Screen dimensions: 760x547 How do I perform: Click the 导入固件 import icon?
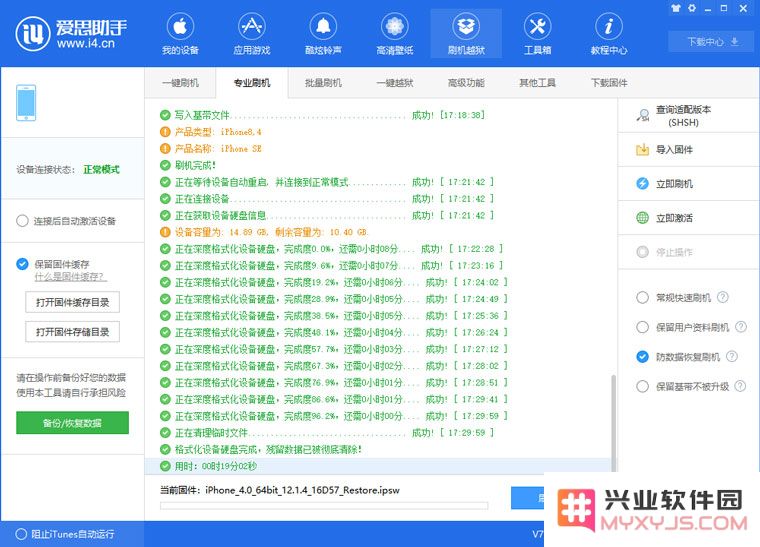point(643,150)
